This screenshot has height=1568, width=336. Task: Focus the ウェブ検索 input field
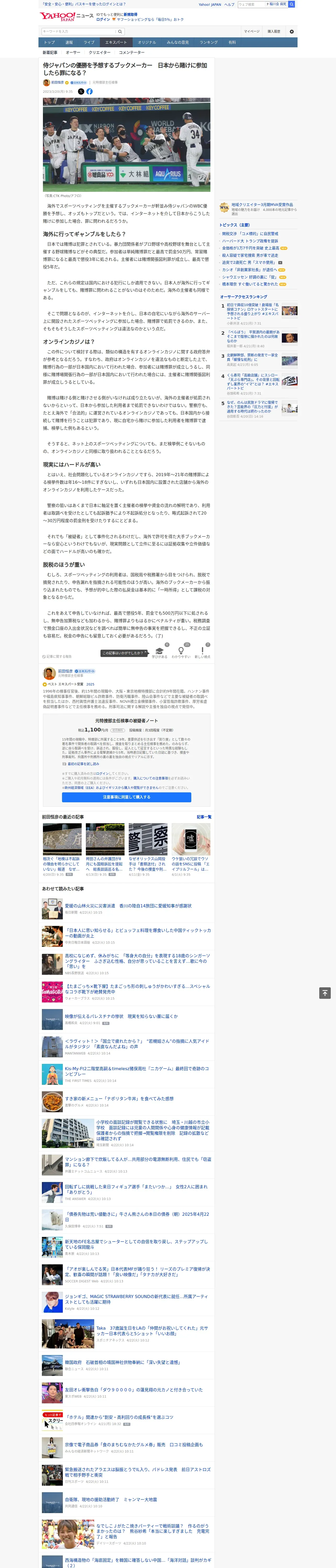point(252,4)
